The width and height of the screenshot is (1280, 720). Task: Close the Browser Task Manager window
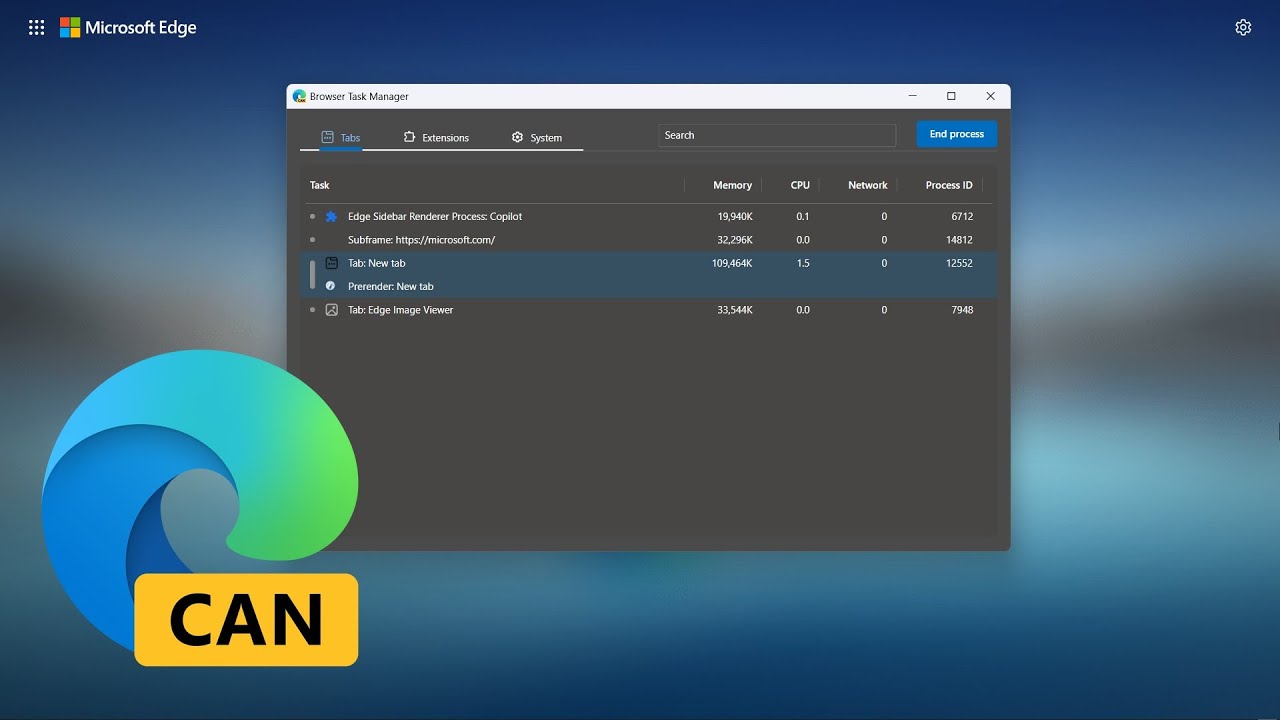click(990, 96)
